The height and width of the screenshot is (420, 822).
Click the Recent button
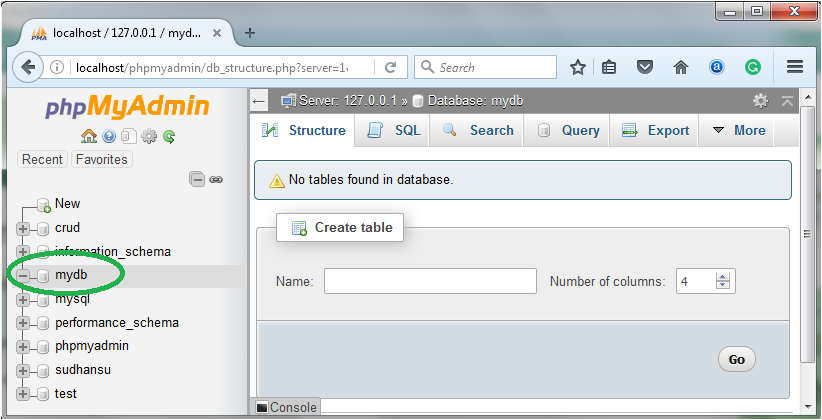(42, 159)
